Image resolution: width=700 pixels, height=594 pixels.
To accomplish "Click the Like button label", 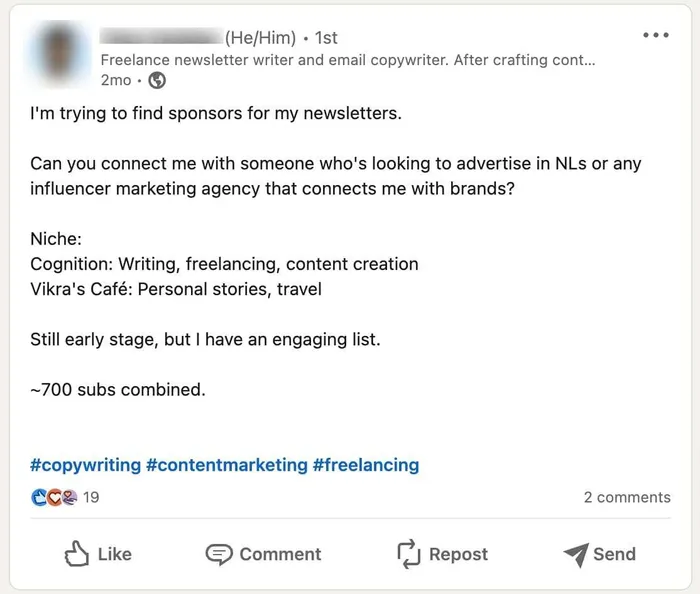I will click(x=114, y=554).
